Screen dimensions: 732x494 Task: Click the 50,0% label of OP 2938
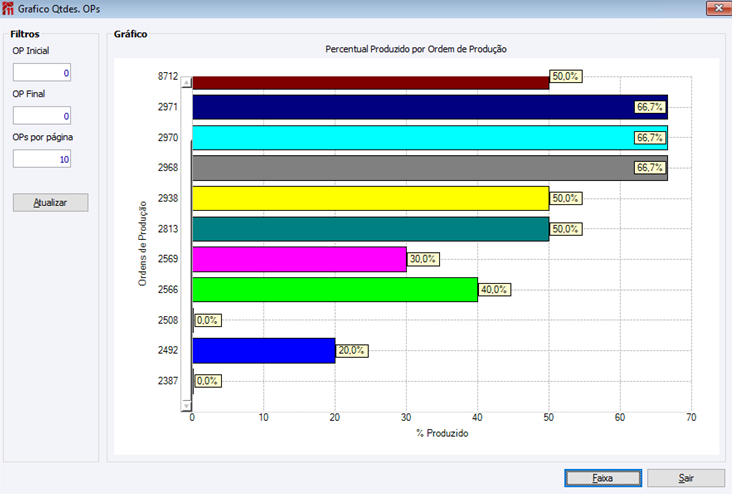tap(566, 198)
